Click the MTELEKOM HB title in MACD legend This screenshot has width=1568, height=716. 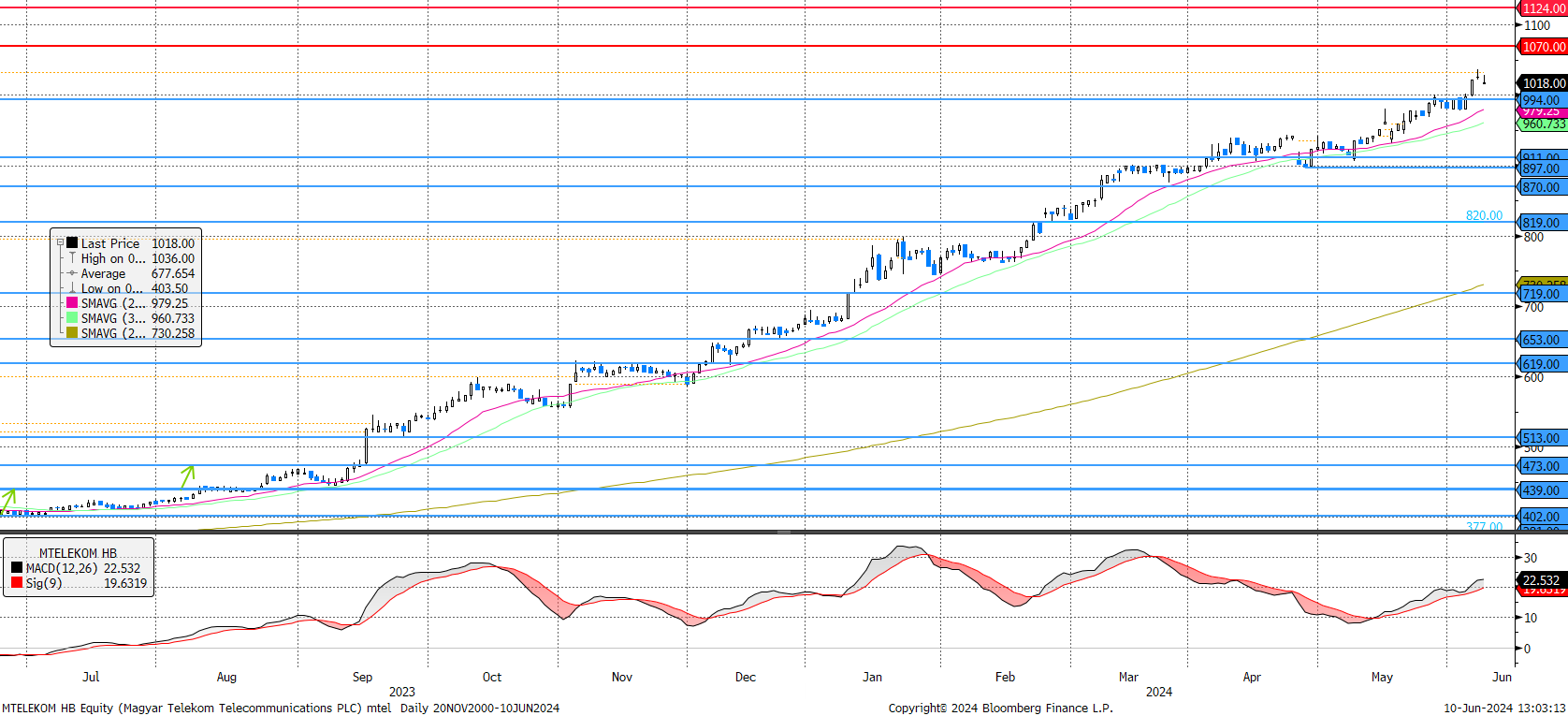point(78,553)
